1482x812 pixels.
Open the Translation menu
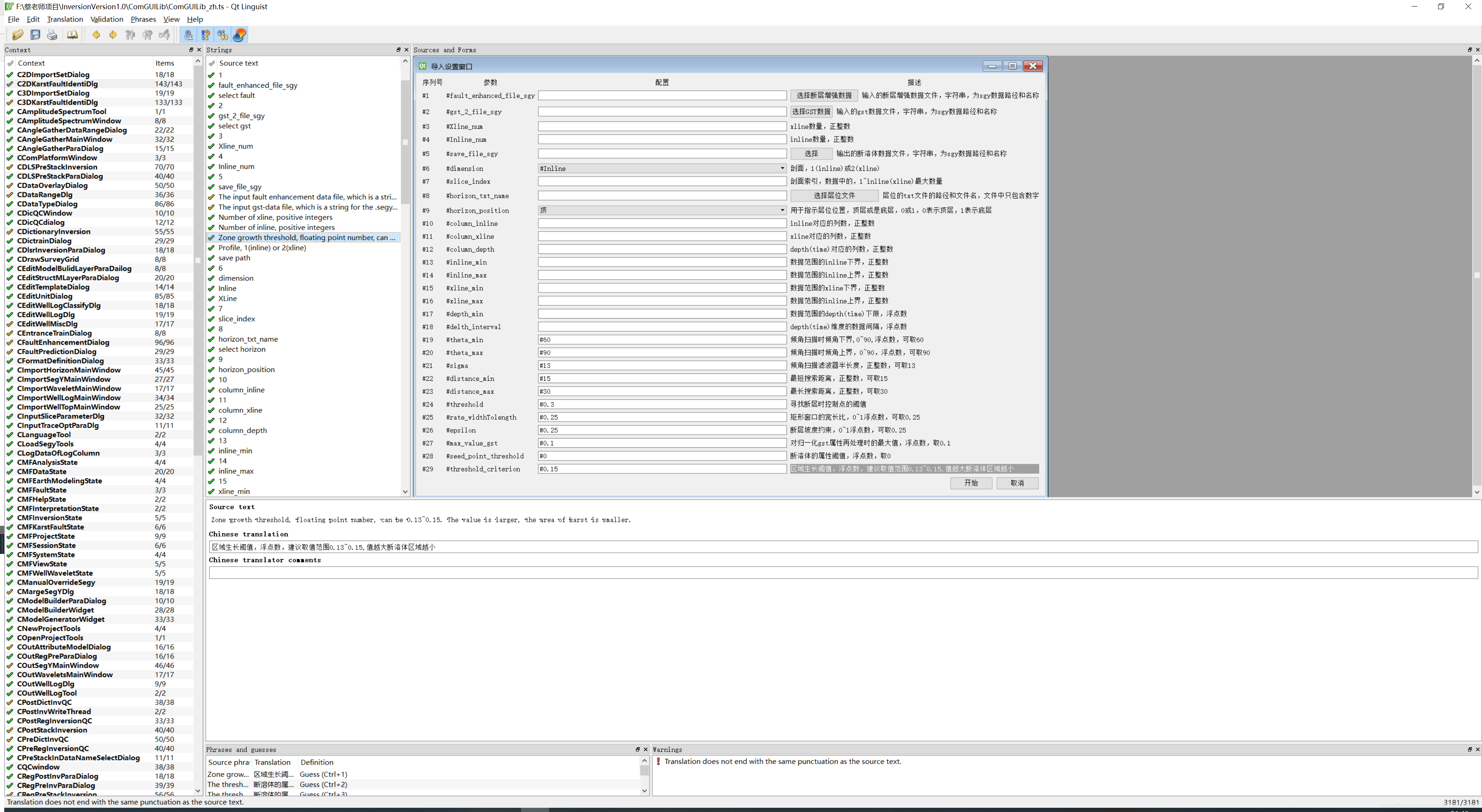point(65,19)
